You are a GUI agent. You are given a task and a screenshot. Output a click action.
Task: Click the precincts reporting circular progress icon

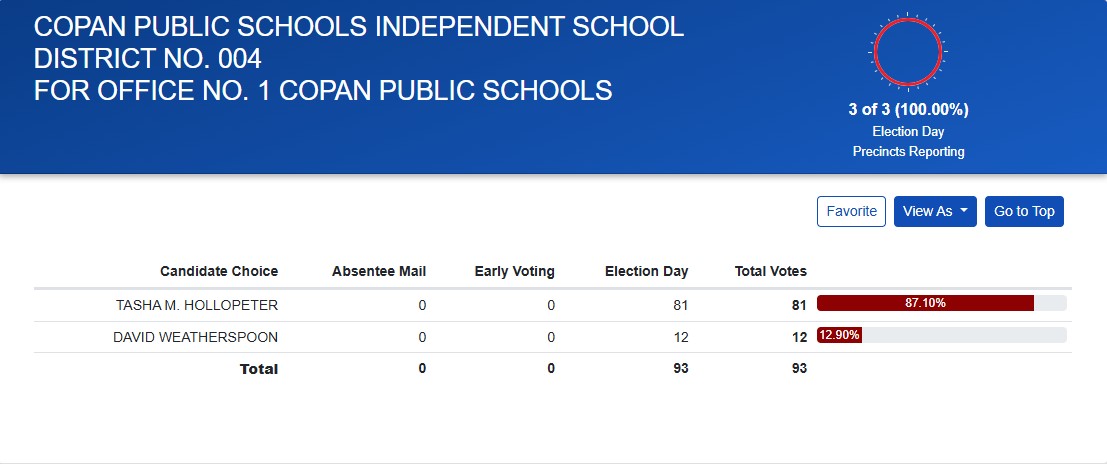click(x=908, y=53)
